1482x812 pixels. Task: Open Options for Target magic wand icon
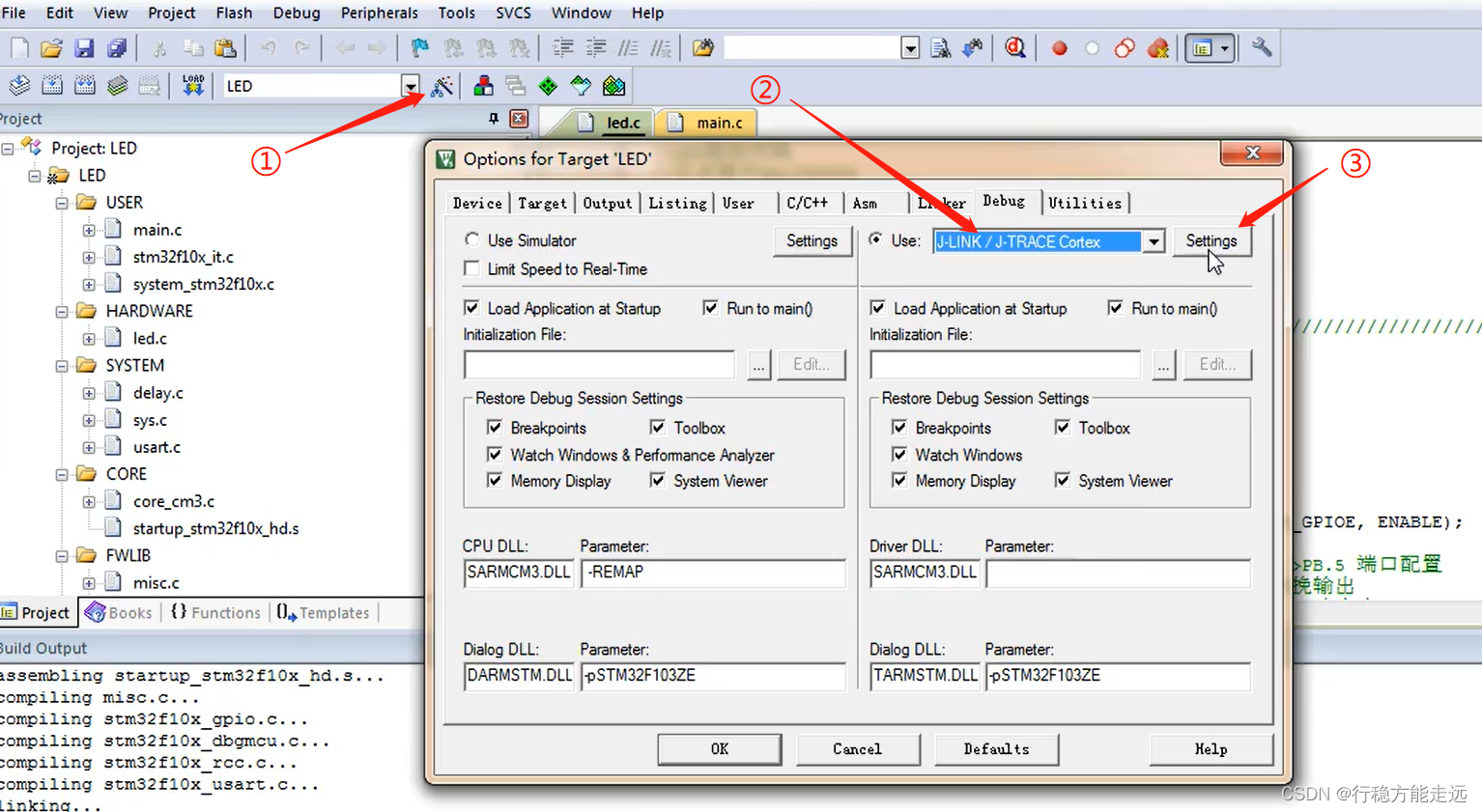(442, 86)
